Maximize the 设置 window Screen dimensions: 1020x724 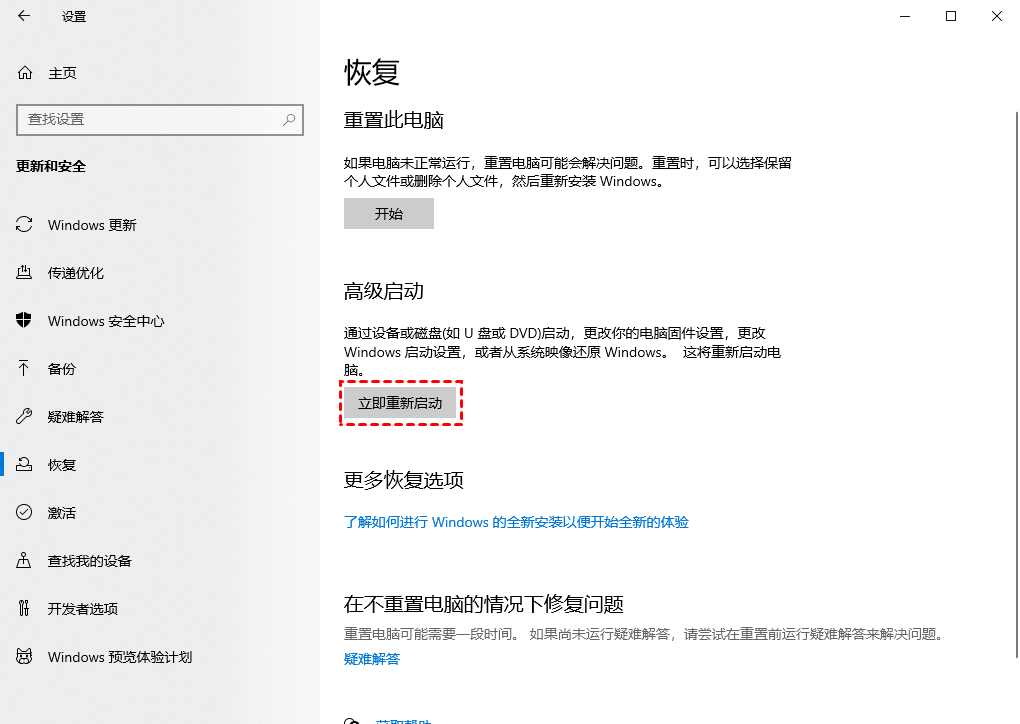[x=950, y=16]
